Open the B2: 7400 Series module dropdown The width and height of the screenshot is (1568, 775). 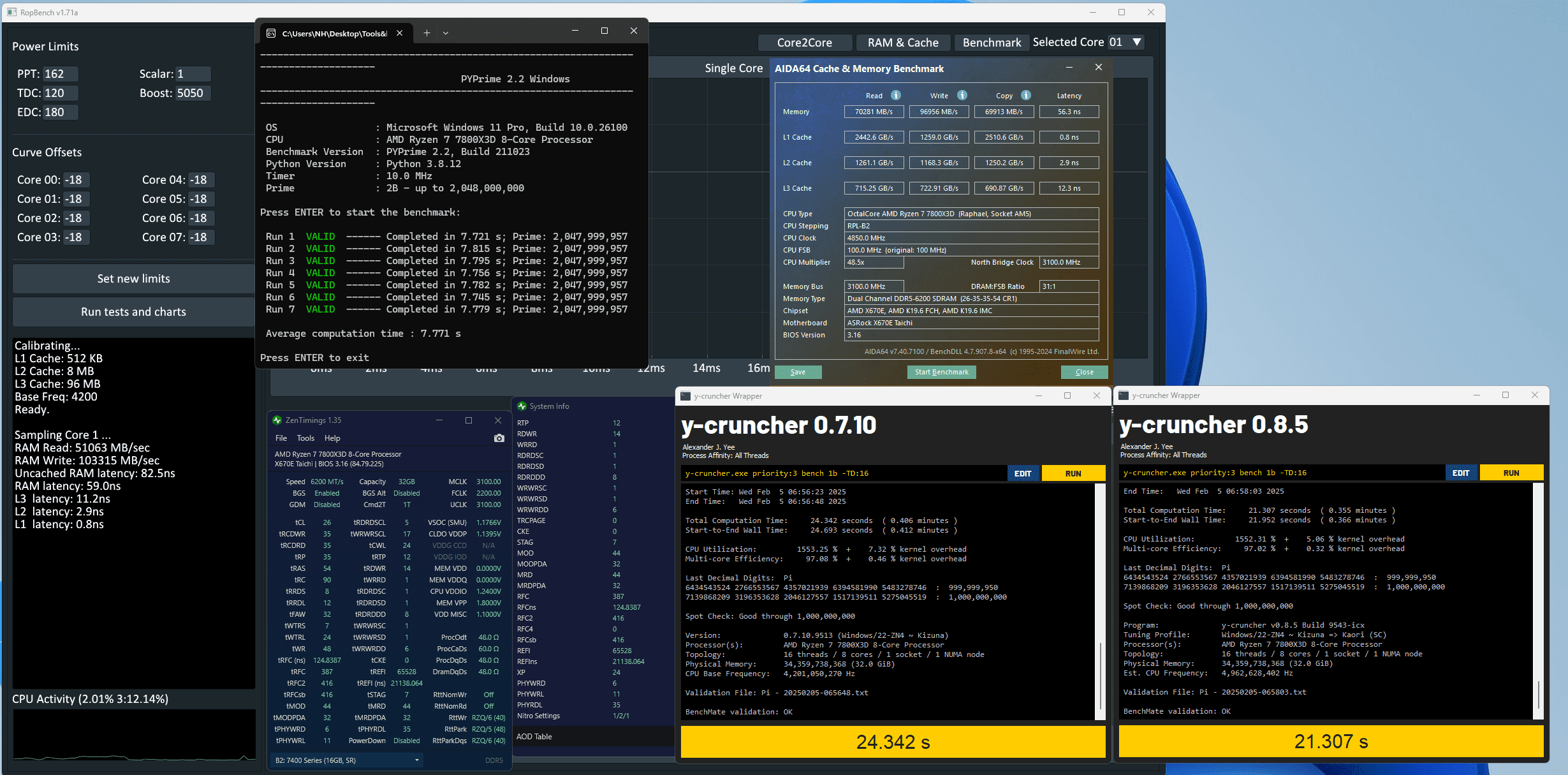click(x=416, y=760)
